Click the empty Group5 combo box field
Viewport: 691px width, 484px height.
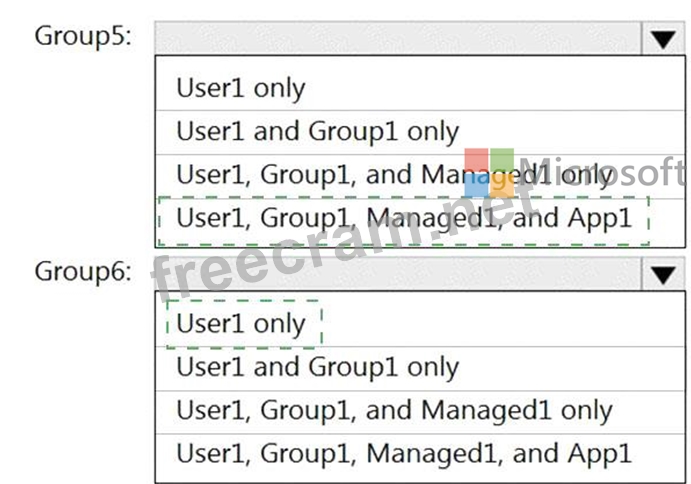(x=397, y=38)
